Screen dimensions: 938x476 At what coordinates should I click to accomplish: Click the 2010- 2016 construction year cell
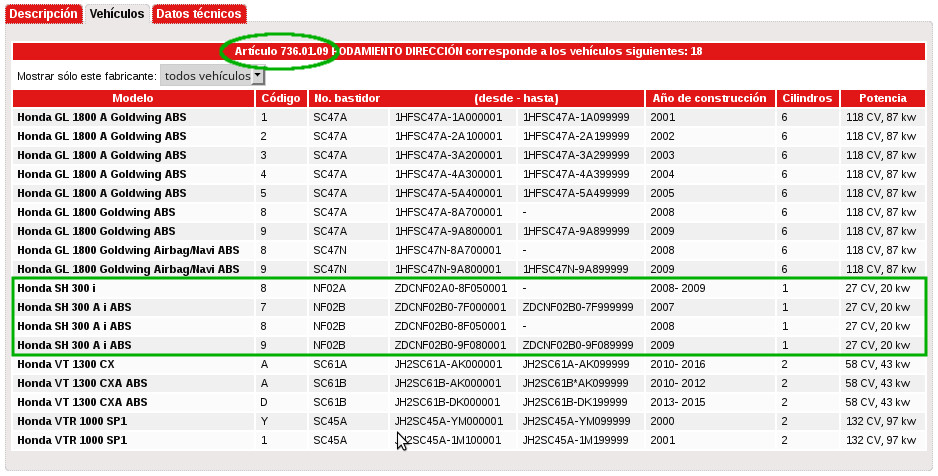tap(677, 364)
